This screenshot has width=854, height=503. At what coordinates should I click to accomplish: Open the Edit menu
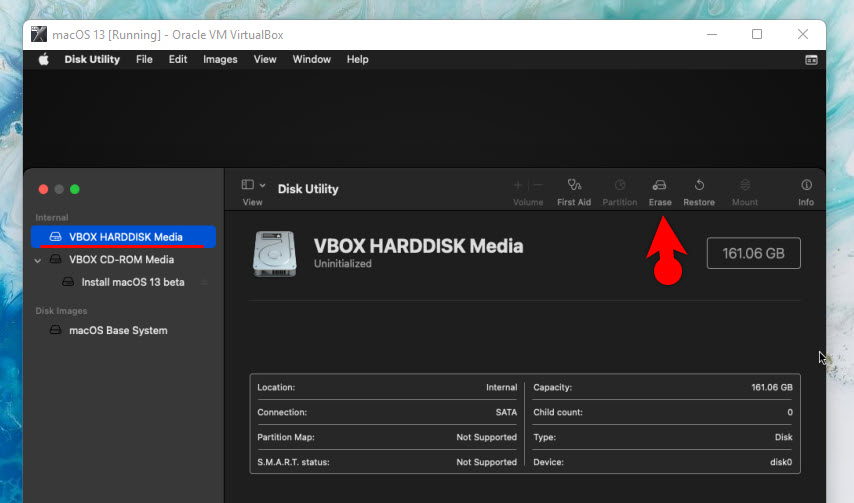tap(178, 59)
